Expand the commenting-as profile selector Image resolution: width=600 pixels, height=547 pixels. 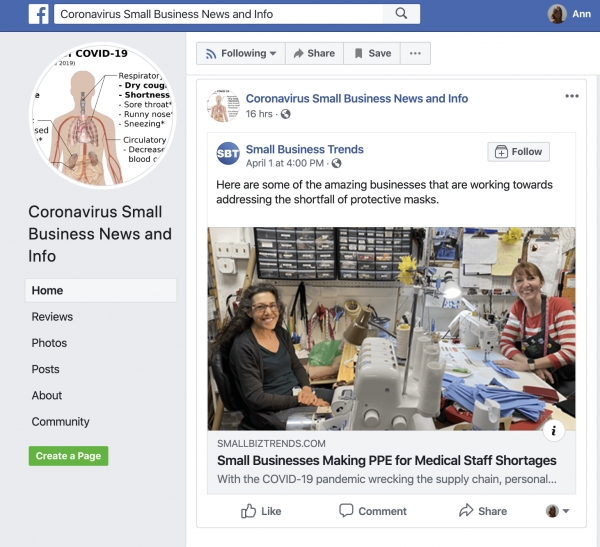(558, 511)
